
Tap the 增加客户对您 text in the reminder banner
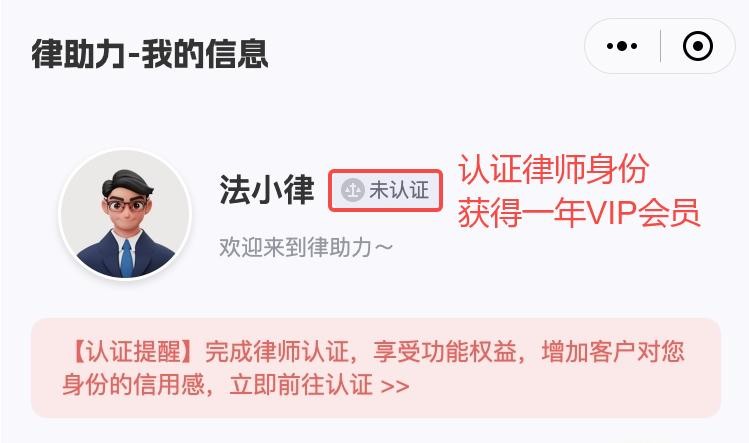(x=613, y=352)
